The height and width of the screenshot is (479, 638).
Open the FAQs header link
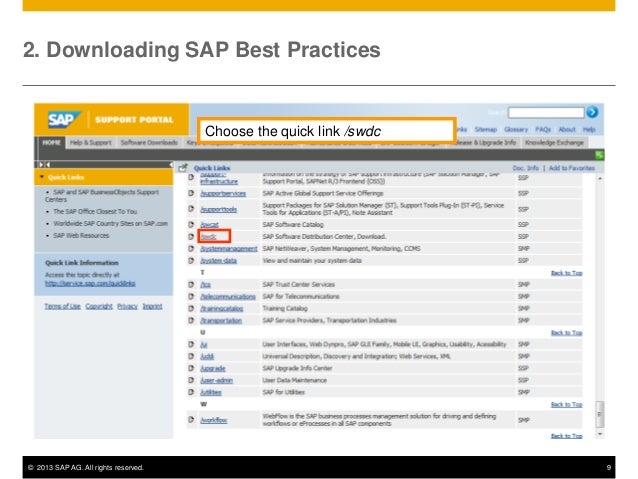click(543, 129)
